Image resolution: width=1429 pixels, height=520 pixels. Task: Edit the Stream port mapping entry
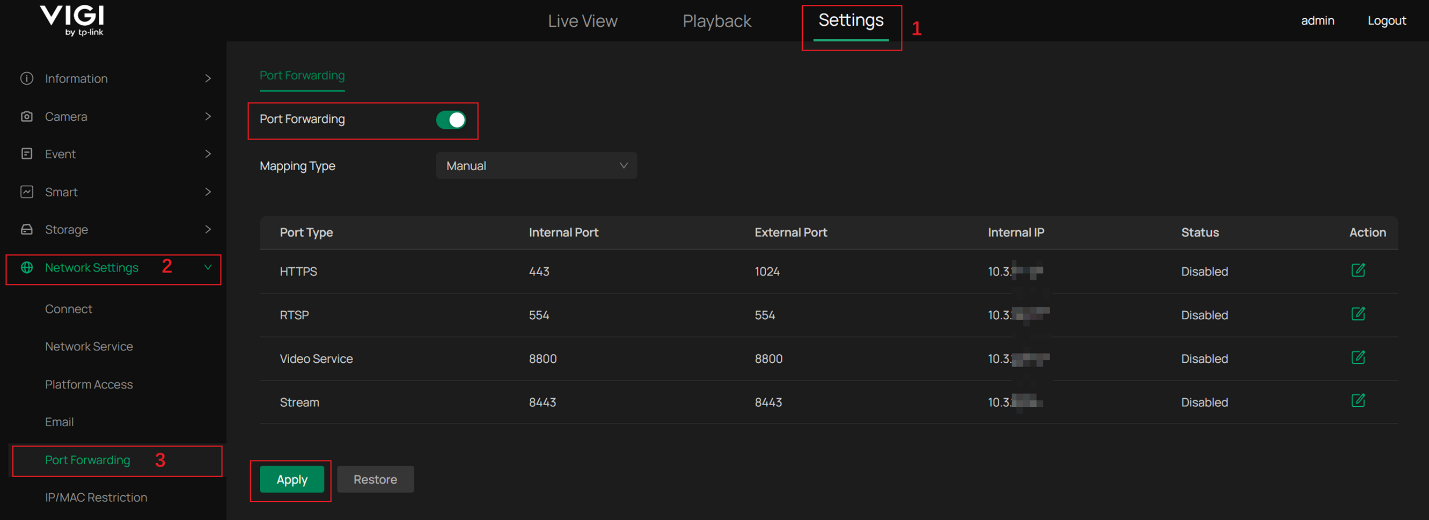1358,401
